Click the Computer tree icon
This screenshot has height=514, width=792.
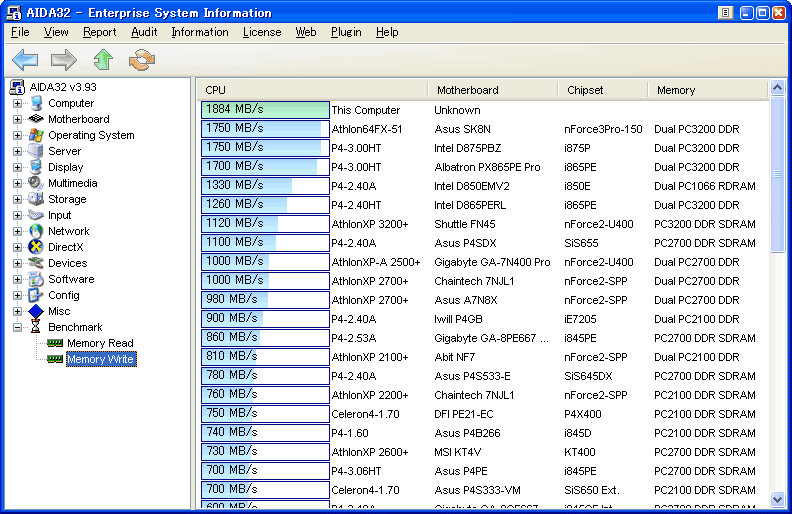point(36,103)
